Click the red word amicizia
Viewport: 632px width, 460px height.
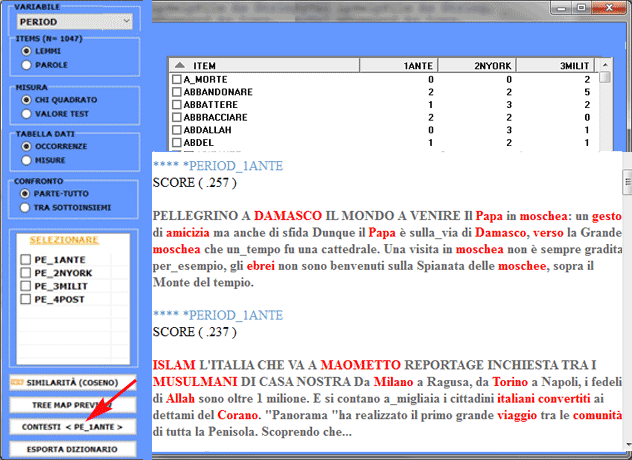[x=188, y=233]
